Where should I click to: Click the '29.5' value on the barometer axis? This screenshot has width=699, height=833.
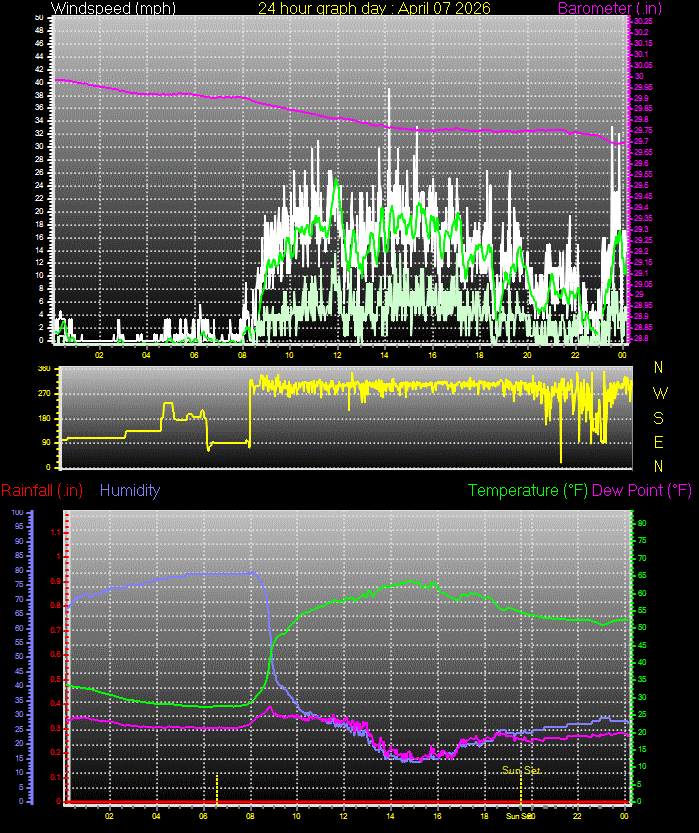click(641, 185)
